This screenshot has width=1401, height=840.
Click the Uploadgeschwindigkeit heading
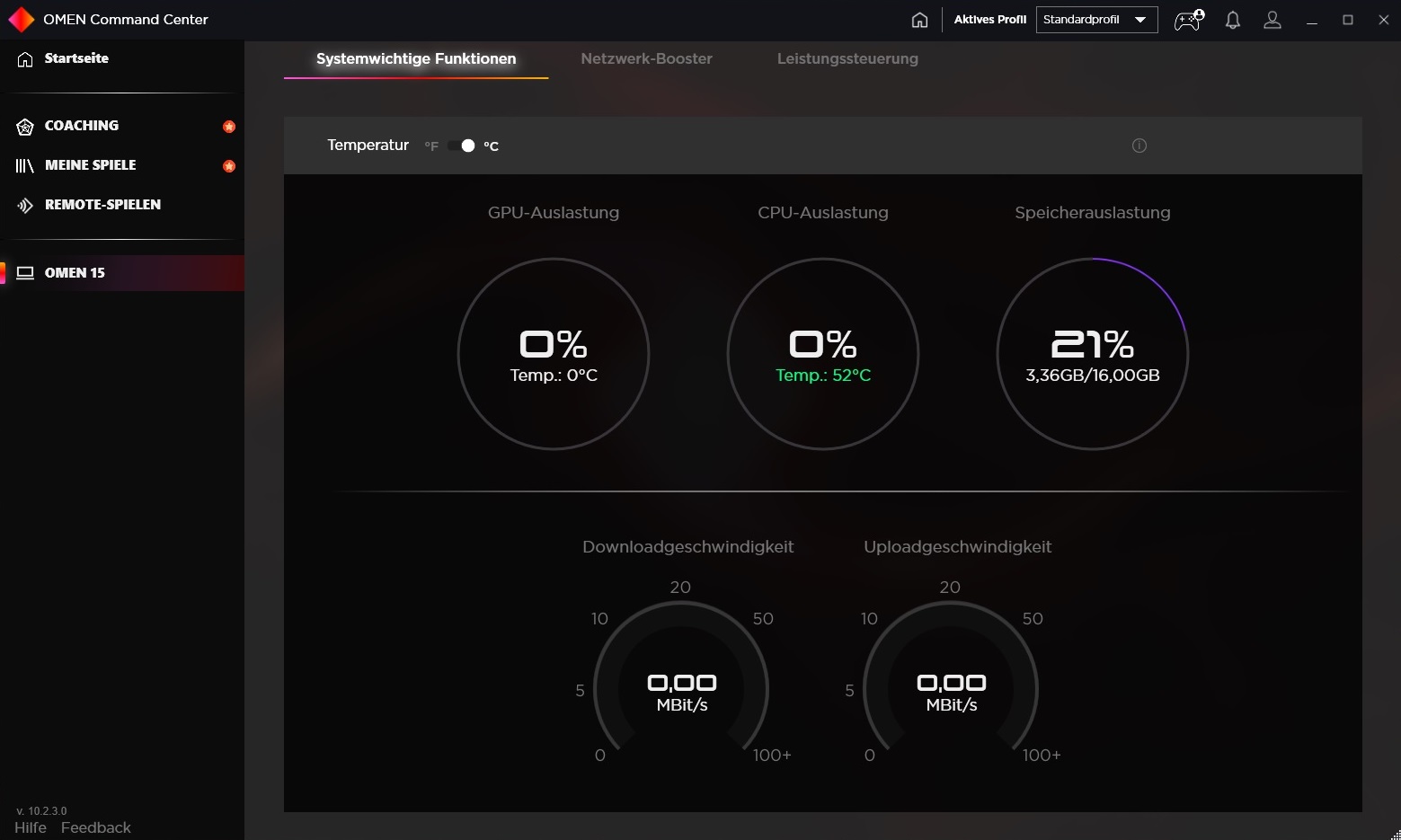pyautogui.click(x=958, y=547)
